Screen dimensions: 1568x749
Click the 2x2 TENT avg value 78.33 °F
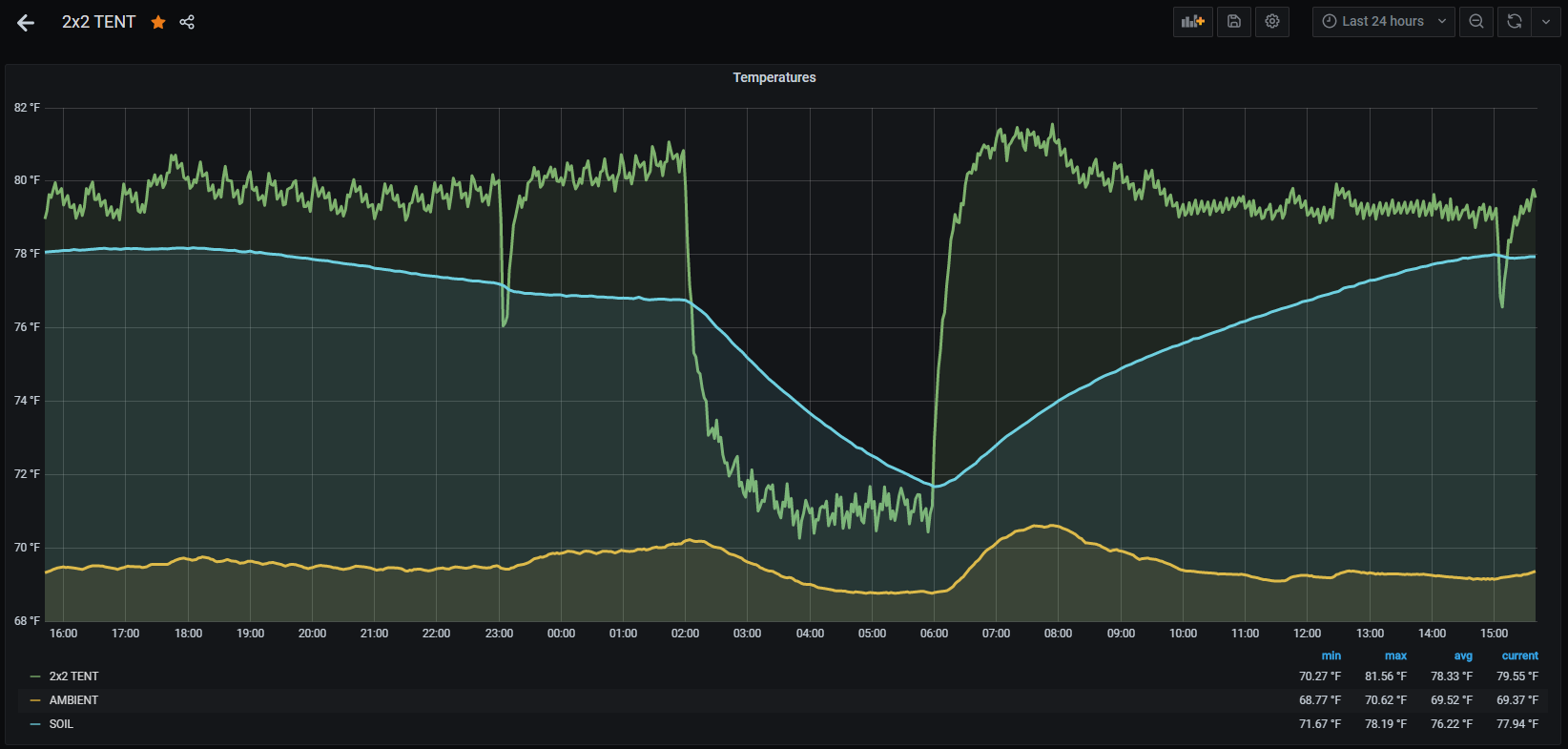[x=1452, y=676]
